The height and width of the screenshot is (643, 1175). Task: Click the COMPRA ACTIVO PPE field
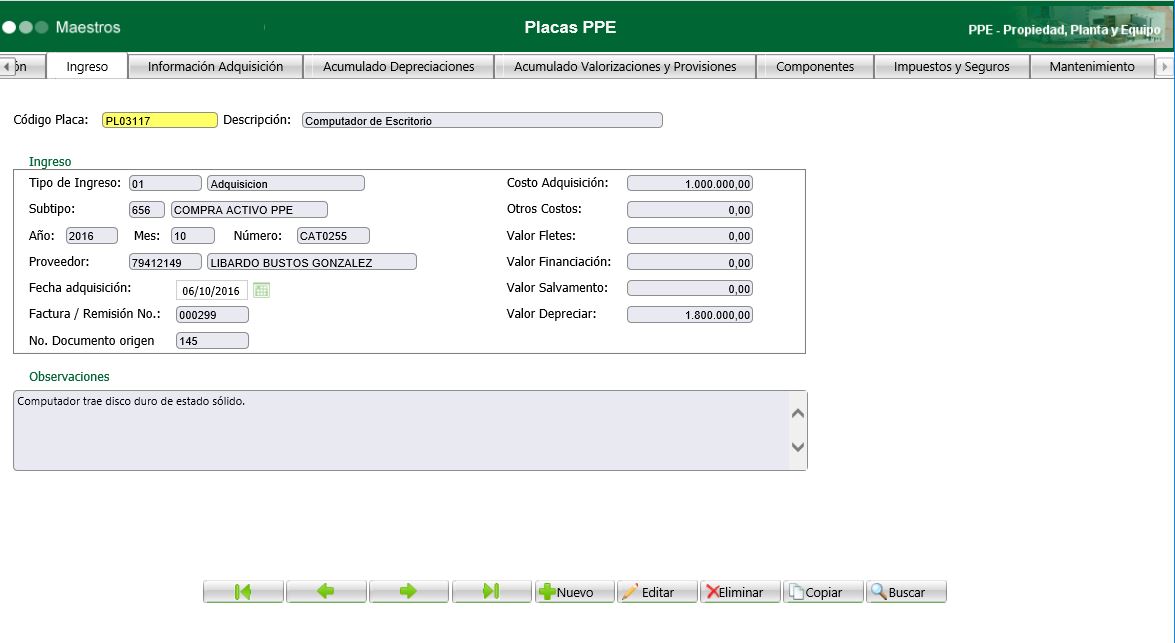pos(249,209)
